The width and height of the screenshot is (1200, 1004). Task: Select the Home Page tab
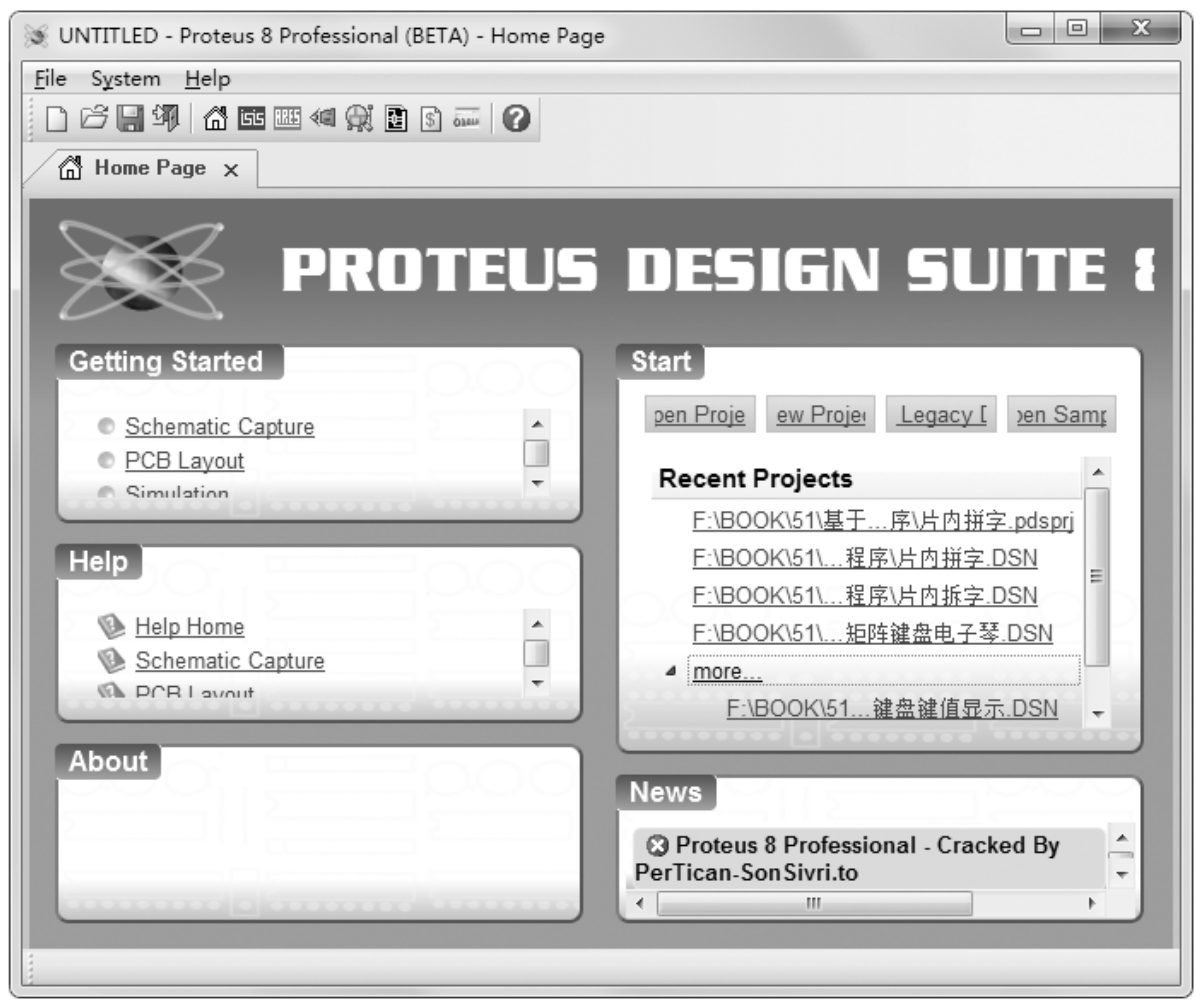(146, 168)
